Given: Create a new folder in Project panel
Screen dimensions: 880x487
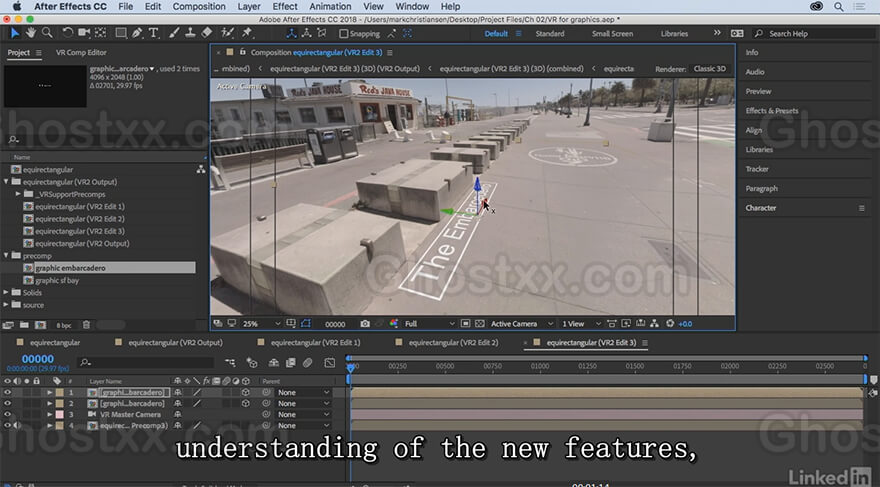Looking at the screenshot, I should point(24,325).
